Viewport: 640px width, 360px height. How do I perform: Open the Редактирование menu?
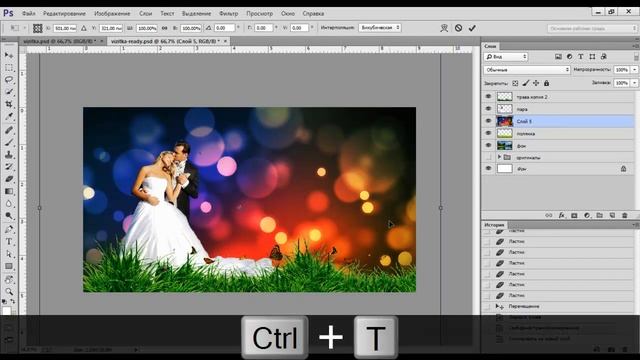pyautogui.click(x=64, y=13)
